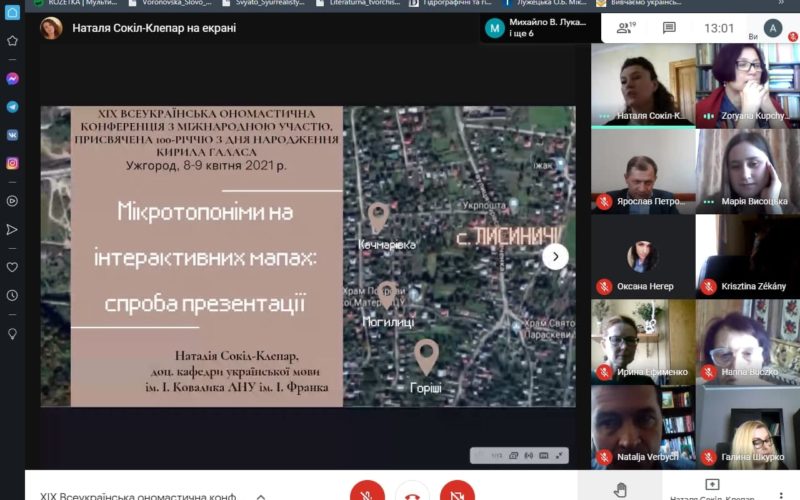Advance slide with the right arrow button
This screenshot has height=500, width=800.
[555, 257]
